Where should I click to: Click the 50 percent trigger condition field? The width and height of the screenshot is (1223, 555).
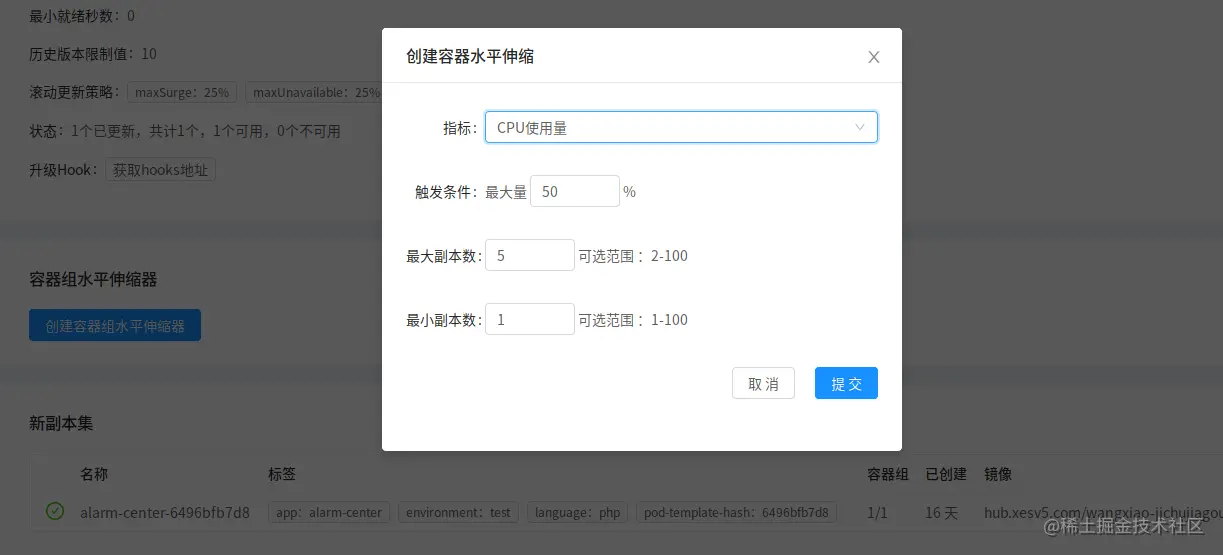coord(575,191)
